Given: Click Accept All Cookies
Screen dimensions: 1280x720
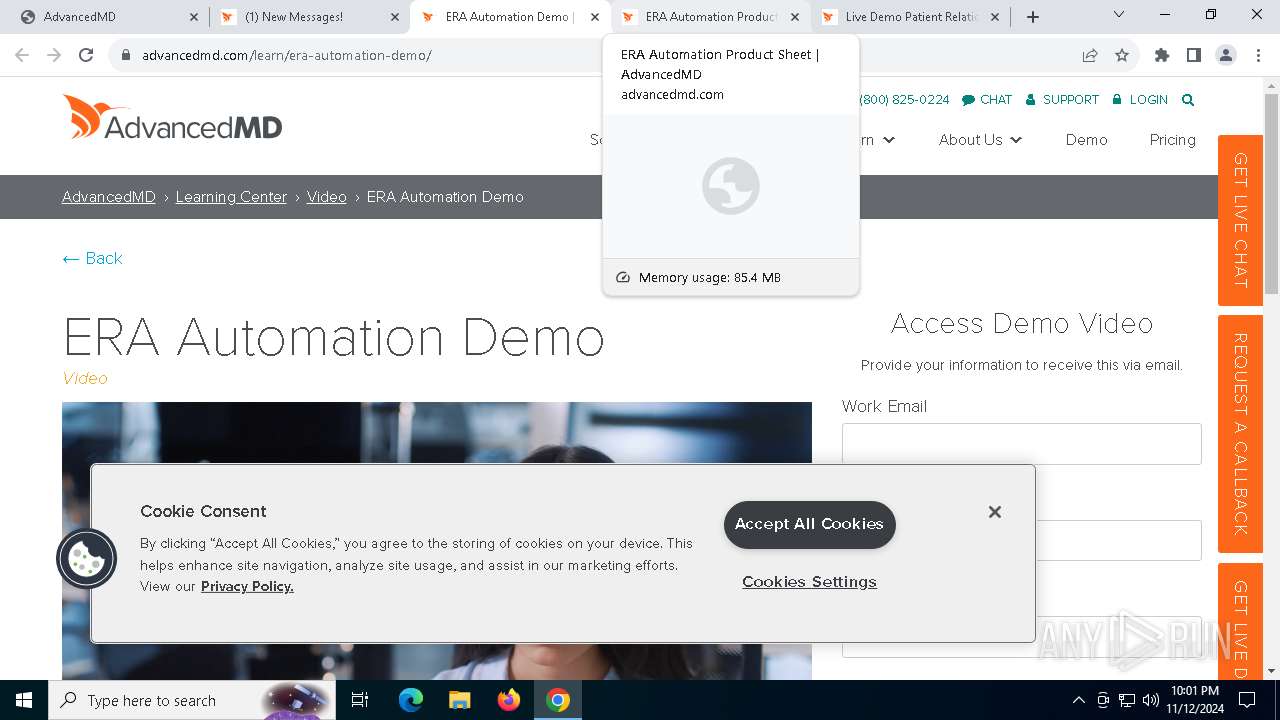Looking at the screenshot, I should click(809, 524).
